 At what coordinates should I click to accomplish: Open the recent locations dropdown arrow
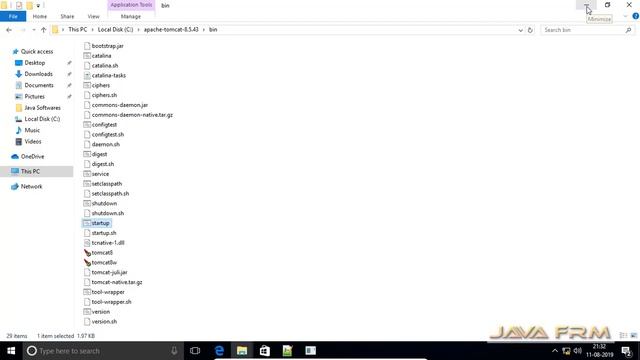(34, 30)
